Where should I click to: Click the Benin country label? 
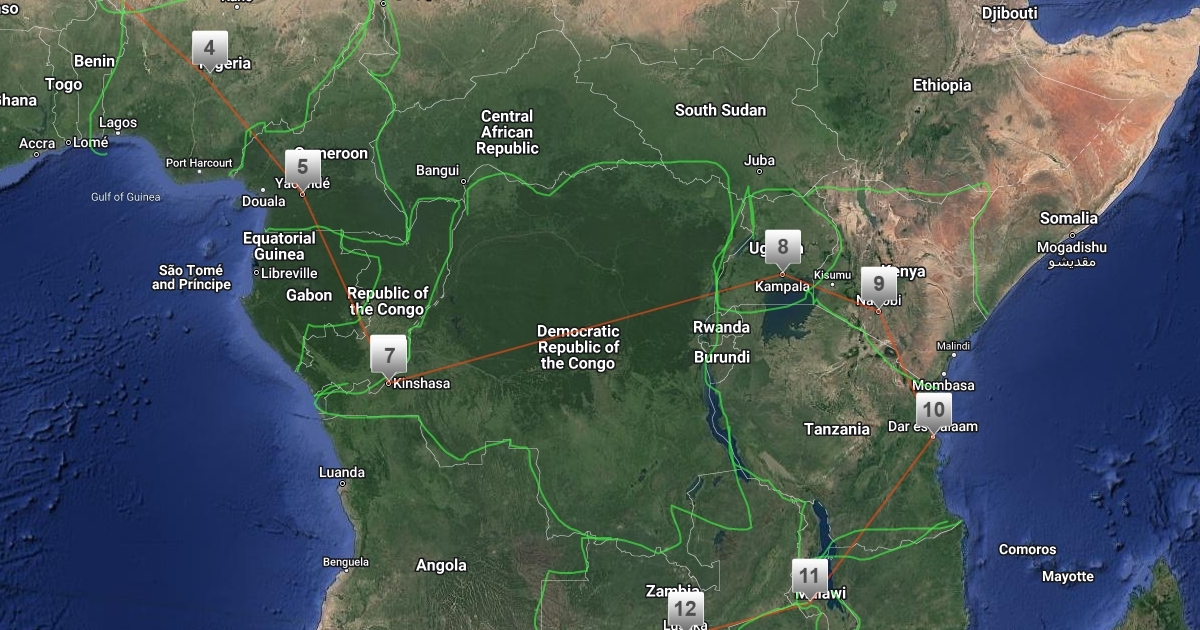[x=94, y=61]
